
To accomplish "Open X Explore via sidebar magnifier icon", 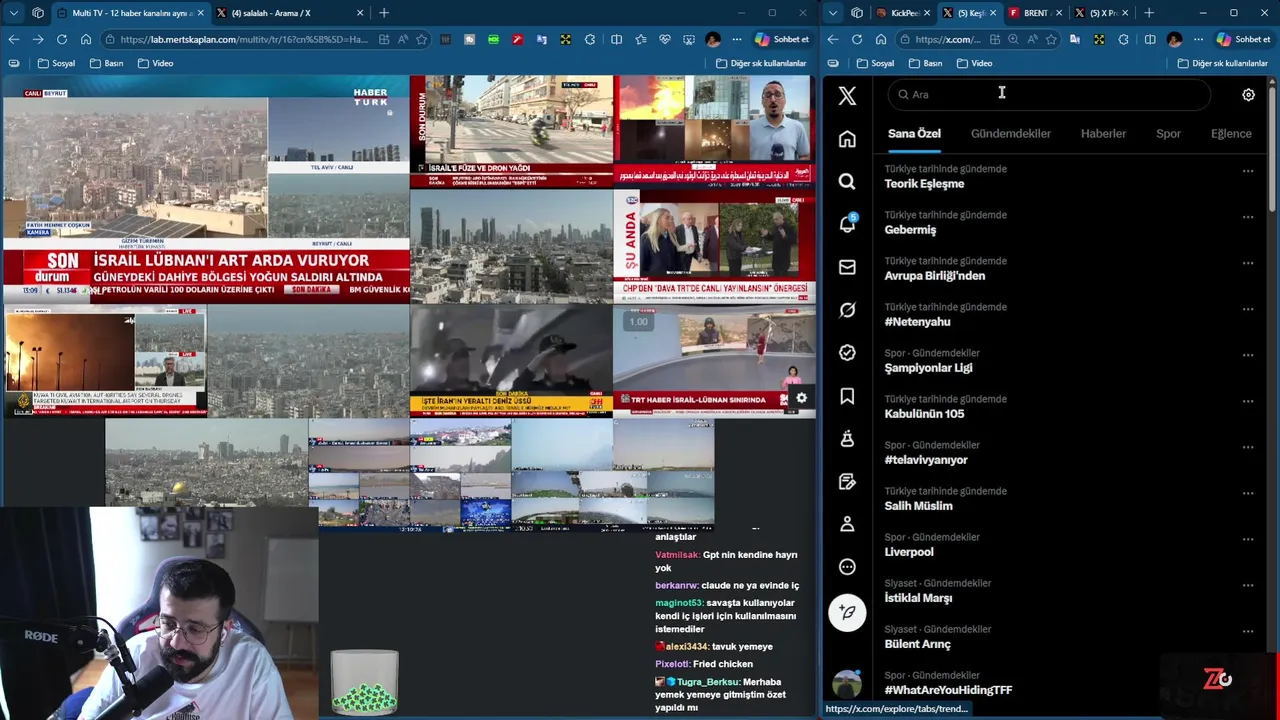I will coord(847,182).
